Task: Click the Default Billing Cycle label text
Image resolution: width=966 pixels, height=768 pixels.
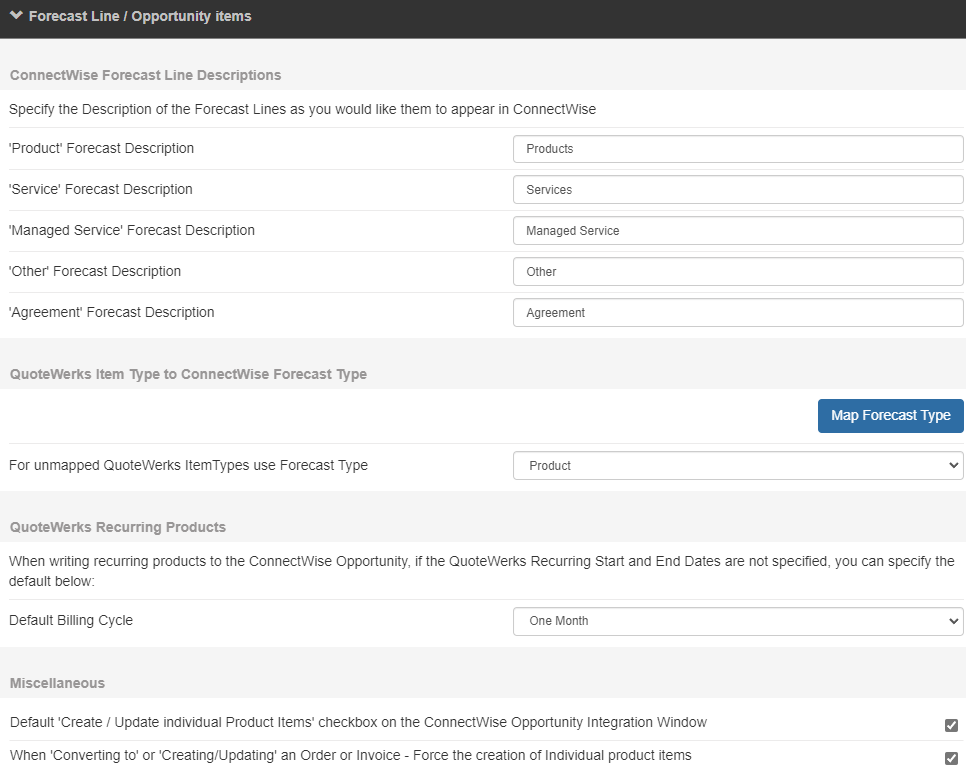Action: 71,620
